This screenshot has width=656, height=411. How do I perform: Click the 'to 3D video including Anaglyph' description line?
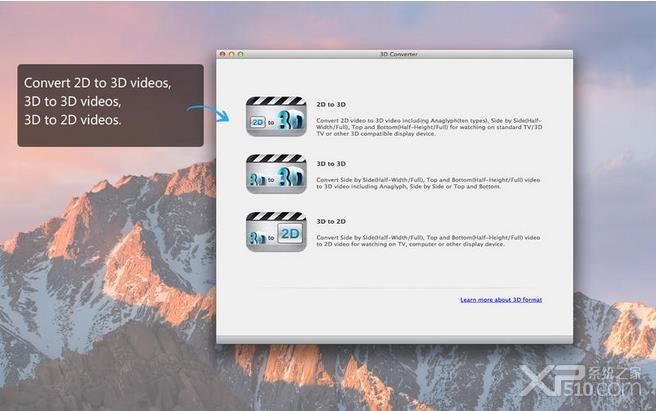click(x=408, y=187)
